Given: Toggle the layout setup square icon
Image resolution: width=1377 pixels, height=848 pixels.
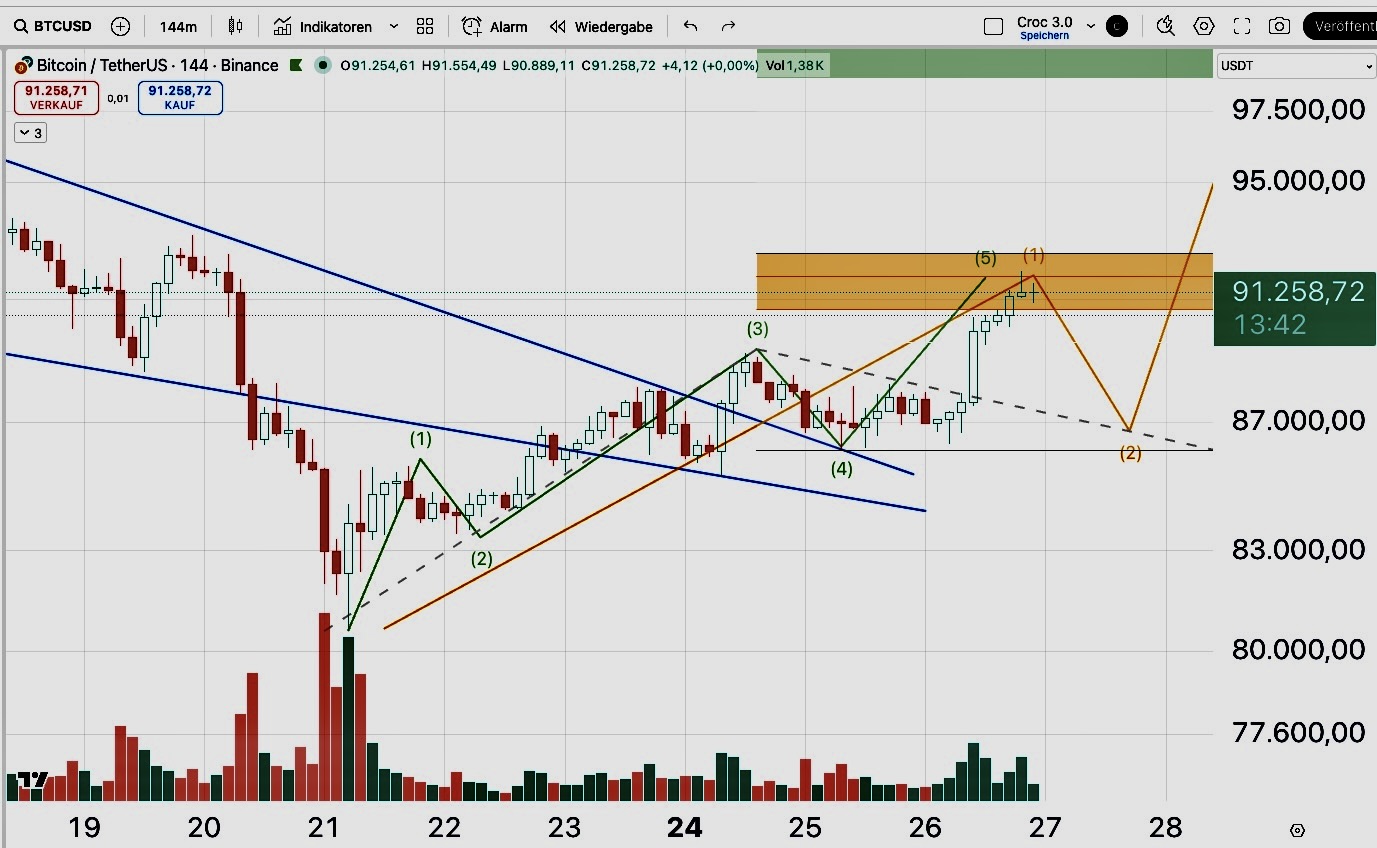Looking at the screenshot, I should pos(993,26).
